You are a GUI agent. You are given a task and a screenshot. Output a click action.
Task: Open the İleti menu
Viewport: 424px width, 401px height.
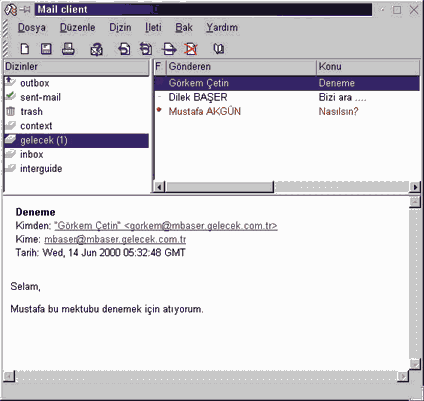tap(153, 27)
